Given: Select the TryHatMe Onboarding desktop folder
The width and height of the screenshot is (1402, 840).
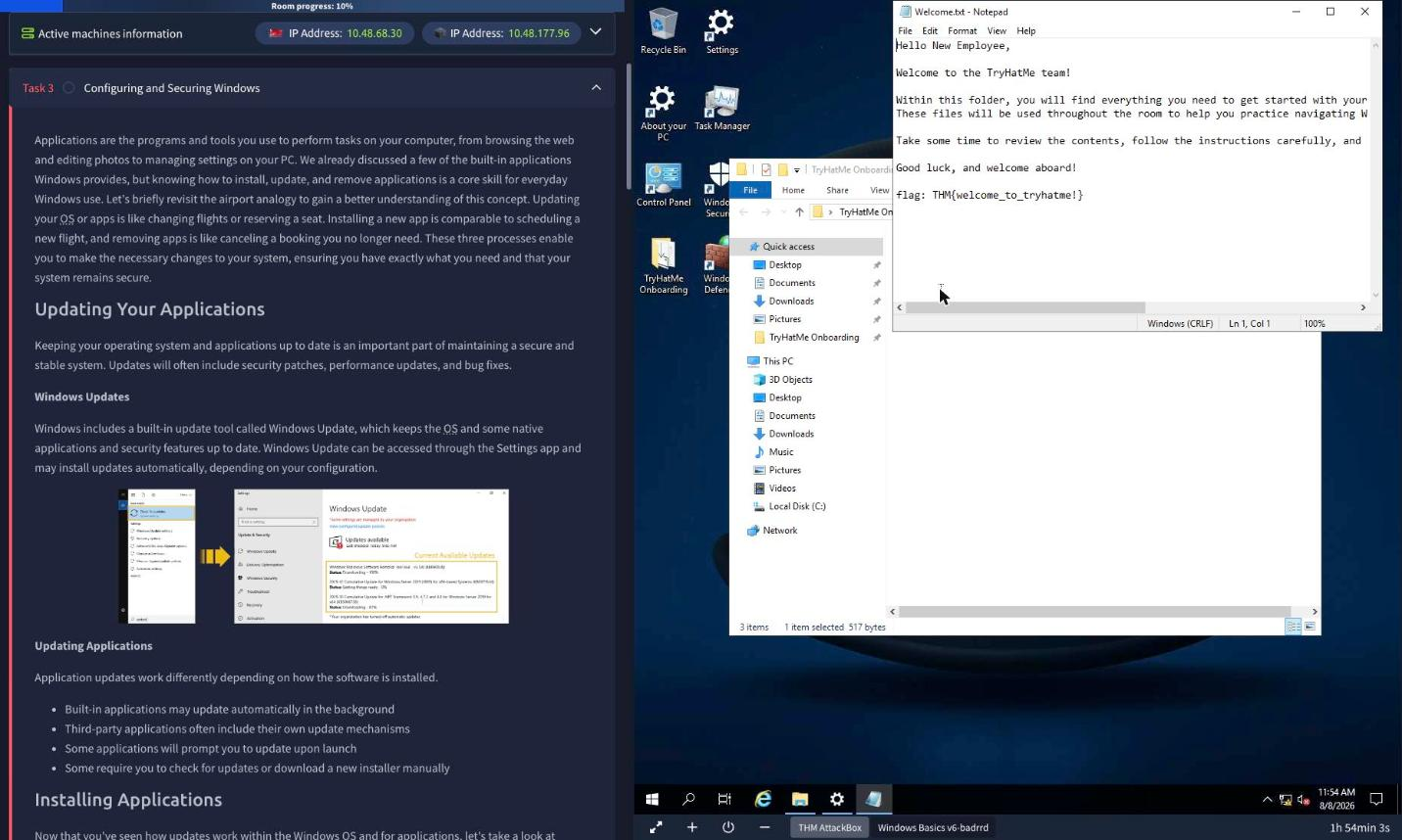Looking at the screenshot, I should 663,265.
